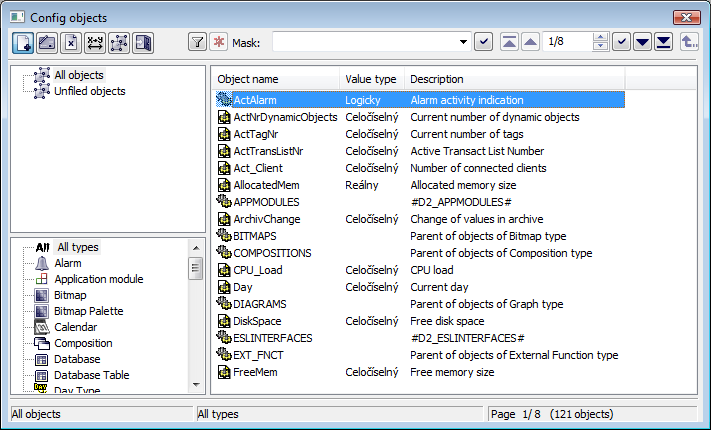
Task: Sort by Value type column header
Action: 371,79
